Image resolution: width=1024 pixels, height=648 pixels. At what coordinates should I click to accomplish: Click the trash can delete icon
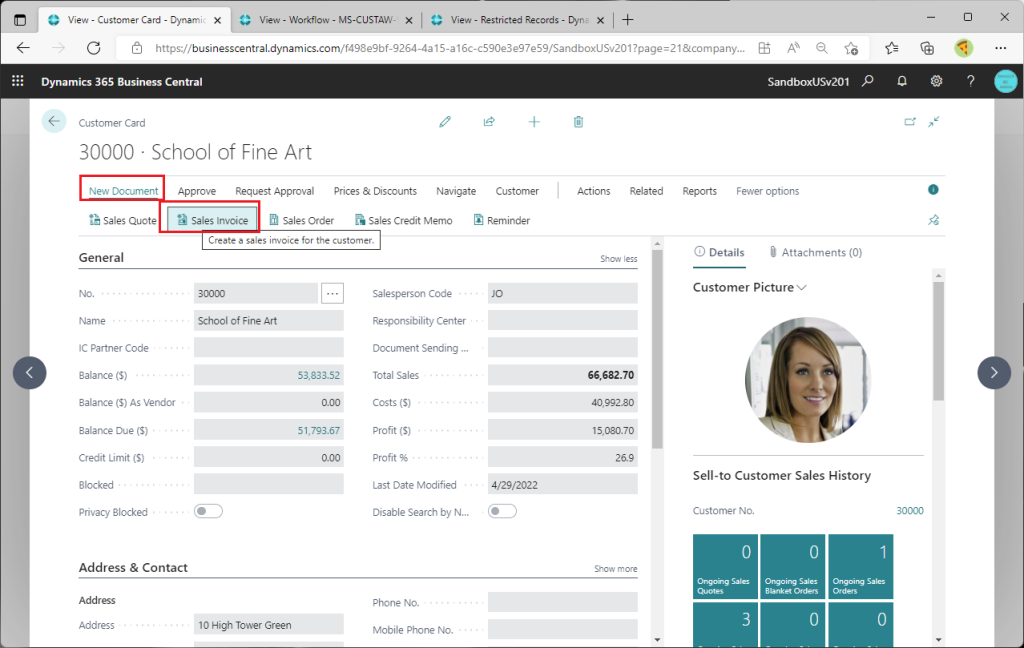pyautogui.click(x=578, y=122)
